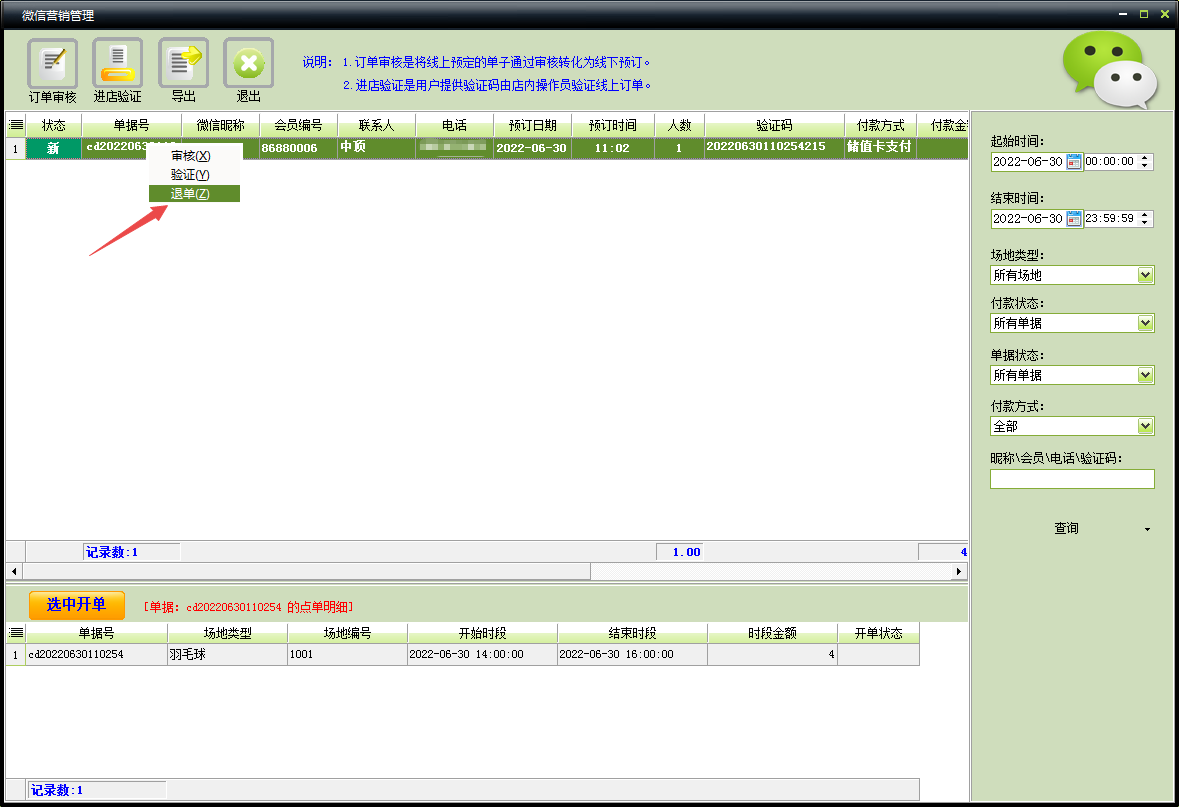Click grid menu icon in lower detail table
Viewport: 1179px width, 807px height.
point(16,633)
